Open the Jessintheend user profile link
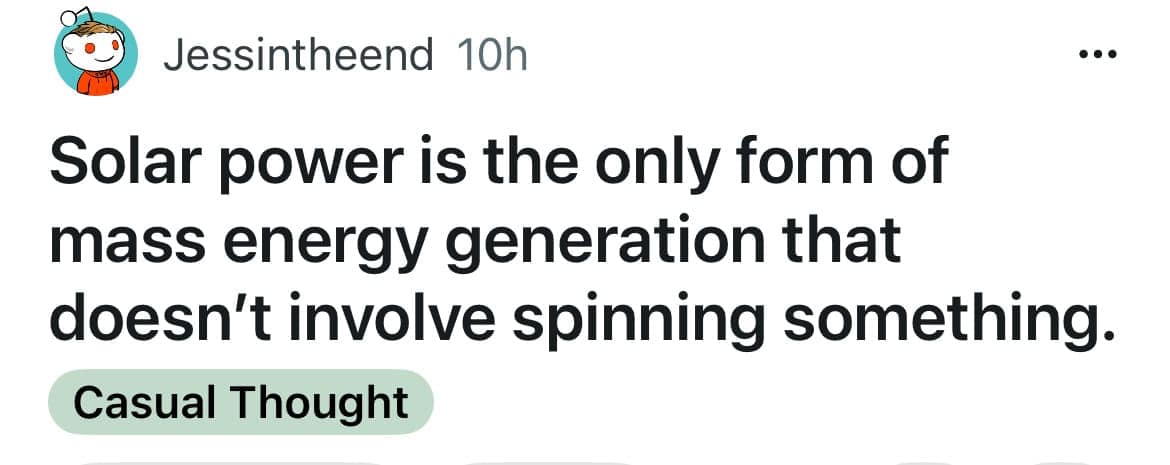 coord(297,57)
